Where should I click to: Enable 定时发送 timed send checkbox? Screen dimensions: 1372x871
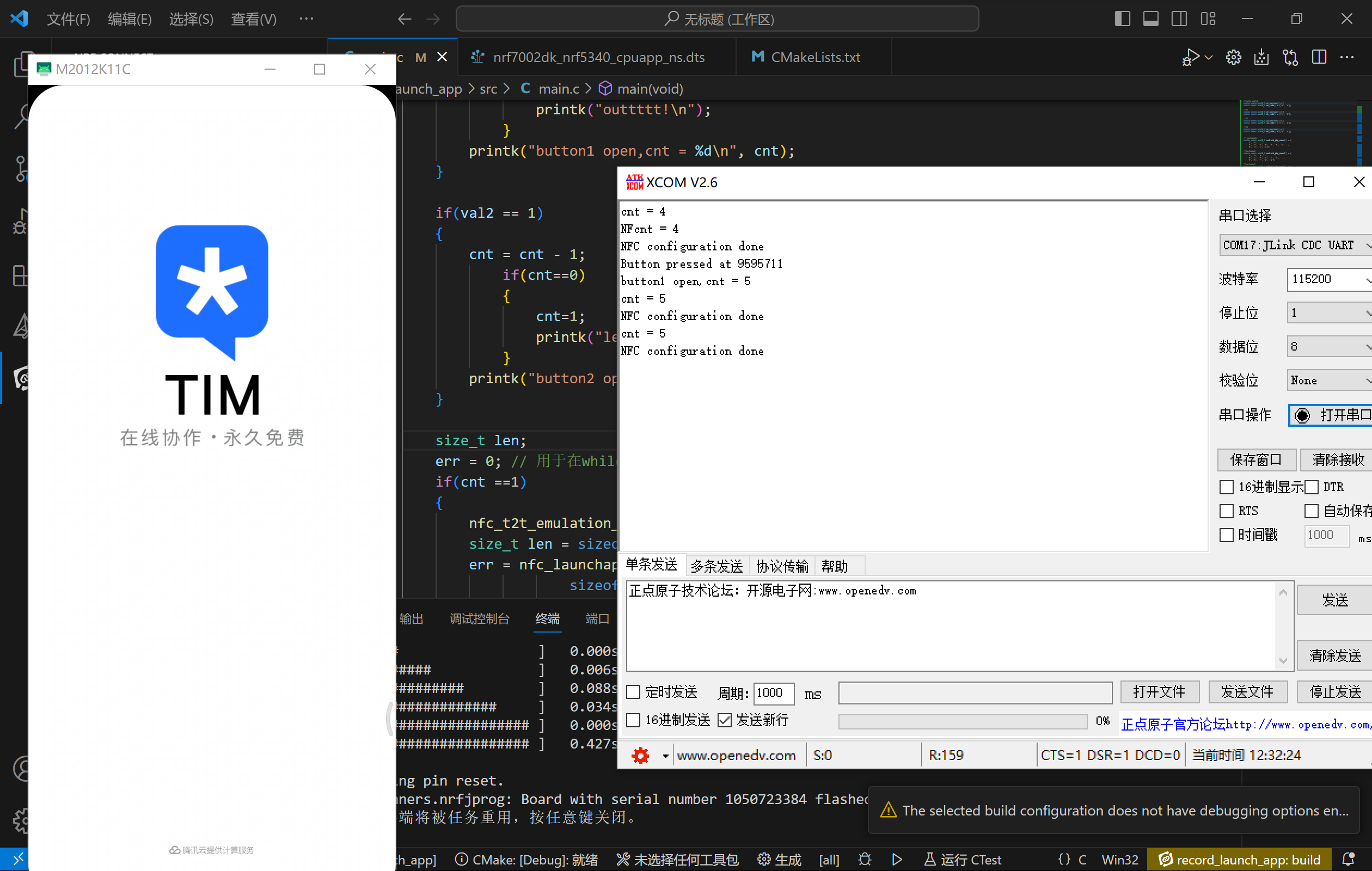click(633, 692)
